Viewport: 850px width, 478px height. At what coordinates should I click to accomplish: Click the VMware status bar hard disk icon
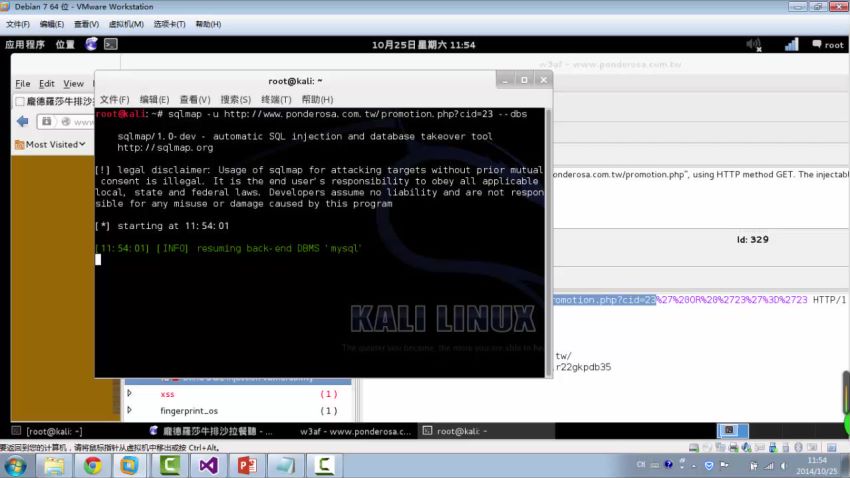click(x=693, y=447)
